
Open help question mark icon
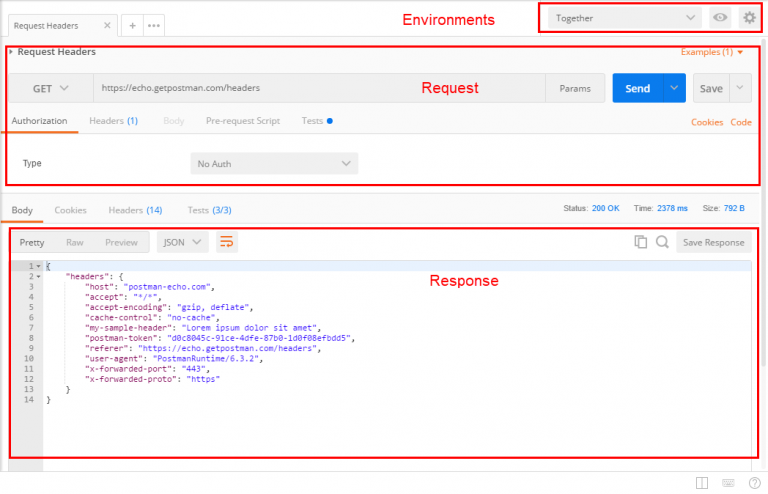pos(754,483)
